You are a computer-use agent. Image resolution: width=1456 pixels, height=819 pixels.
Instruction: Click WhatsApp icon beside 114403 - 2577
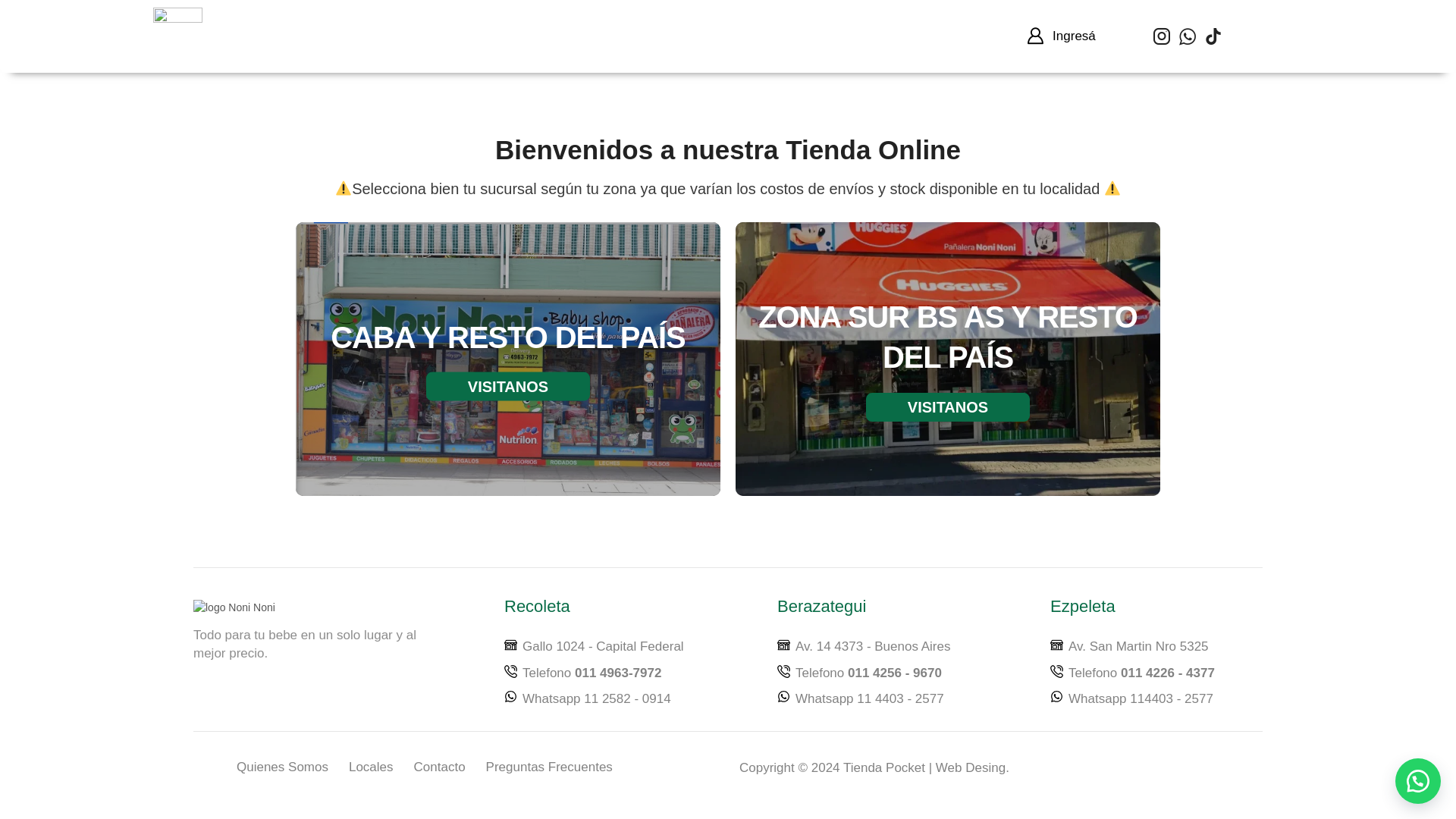(1056, 697)
